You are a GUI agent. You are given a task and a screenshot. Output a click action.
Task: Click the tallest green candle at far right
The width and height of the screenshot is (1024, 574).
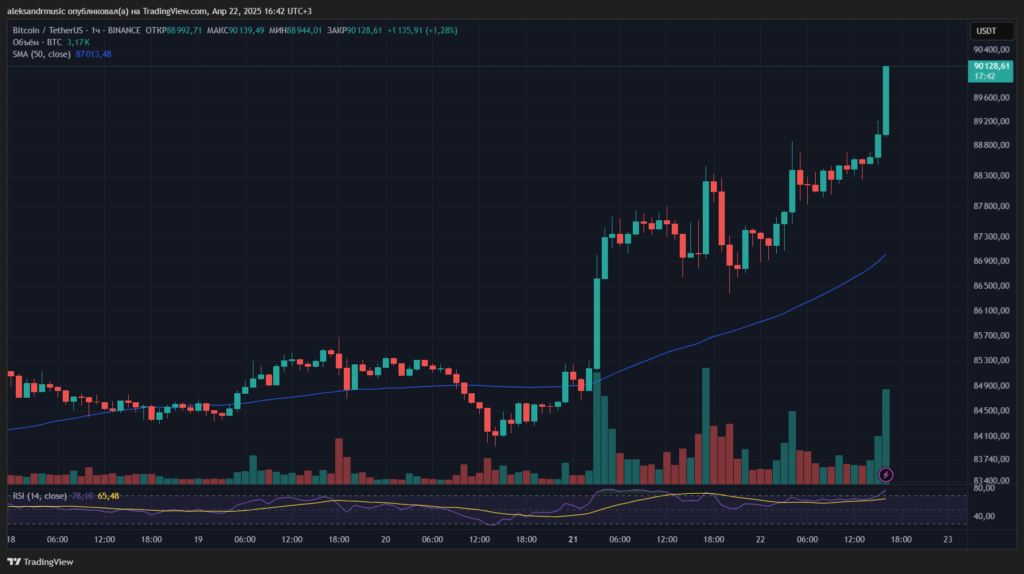886,100
